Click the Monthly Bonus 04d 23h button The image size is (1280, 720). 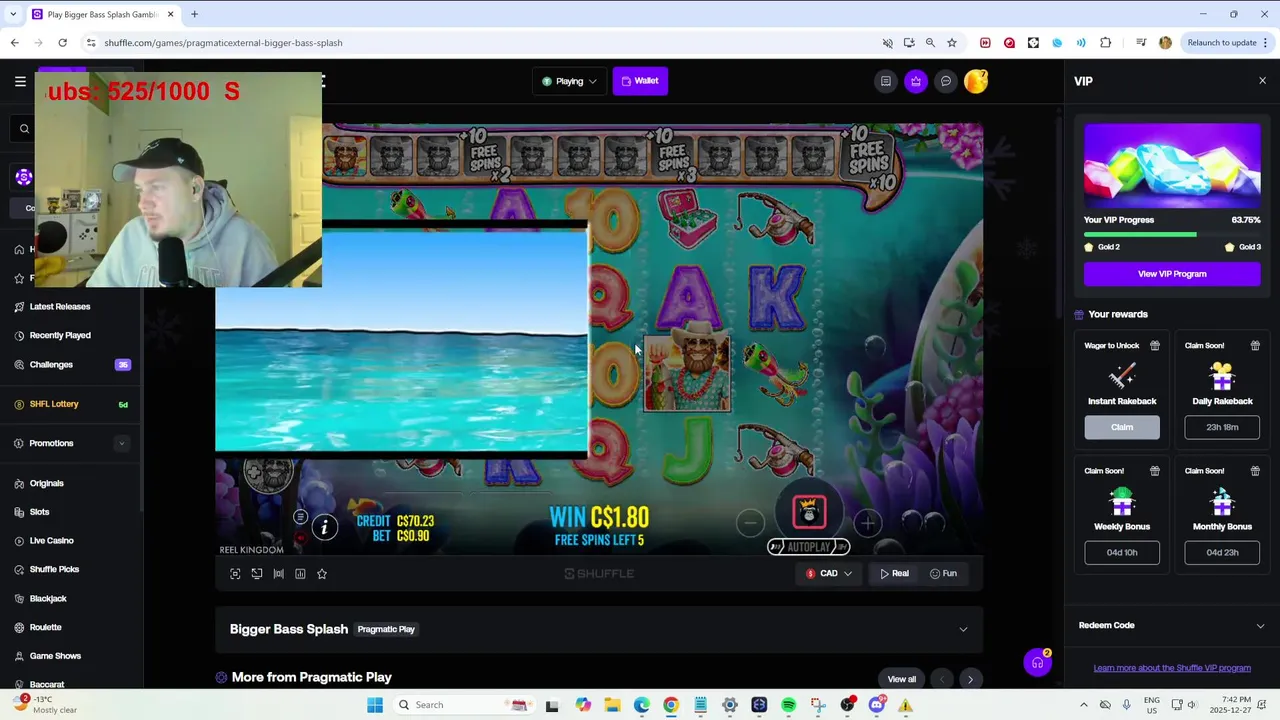click(1222, 552)
